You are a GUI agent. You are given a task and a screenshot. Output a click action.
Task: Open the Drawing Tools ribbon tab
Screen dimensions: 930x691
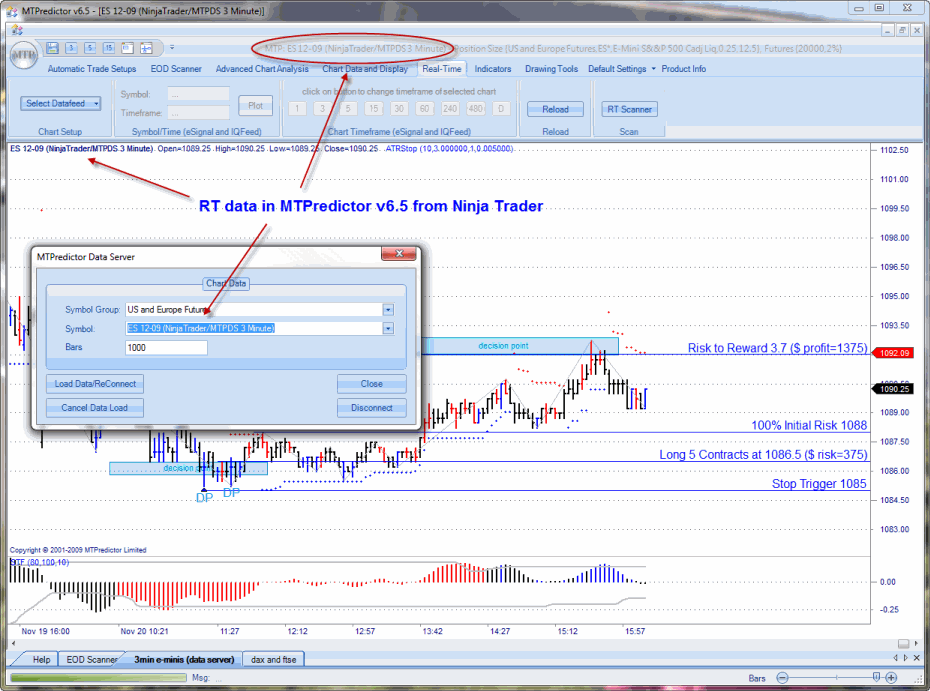(x=552, y=69)
